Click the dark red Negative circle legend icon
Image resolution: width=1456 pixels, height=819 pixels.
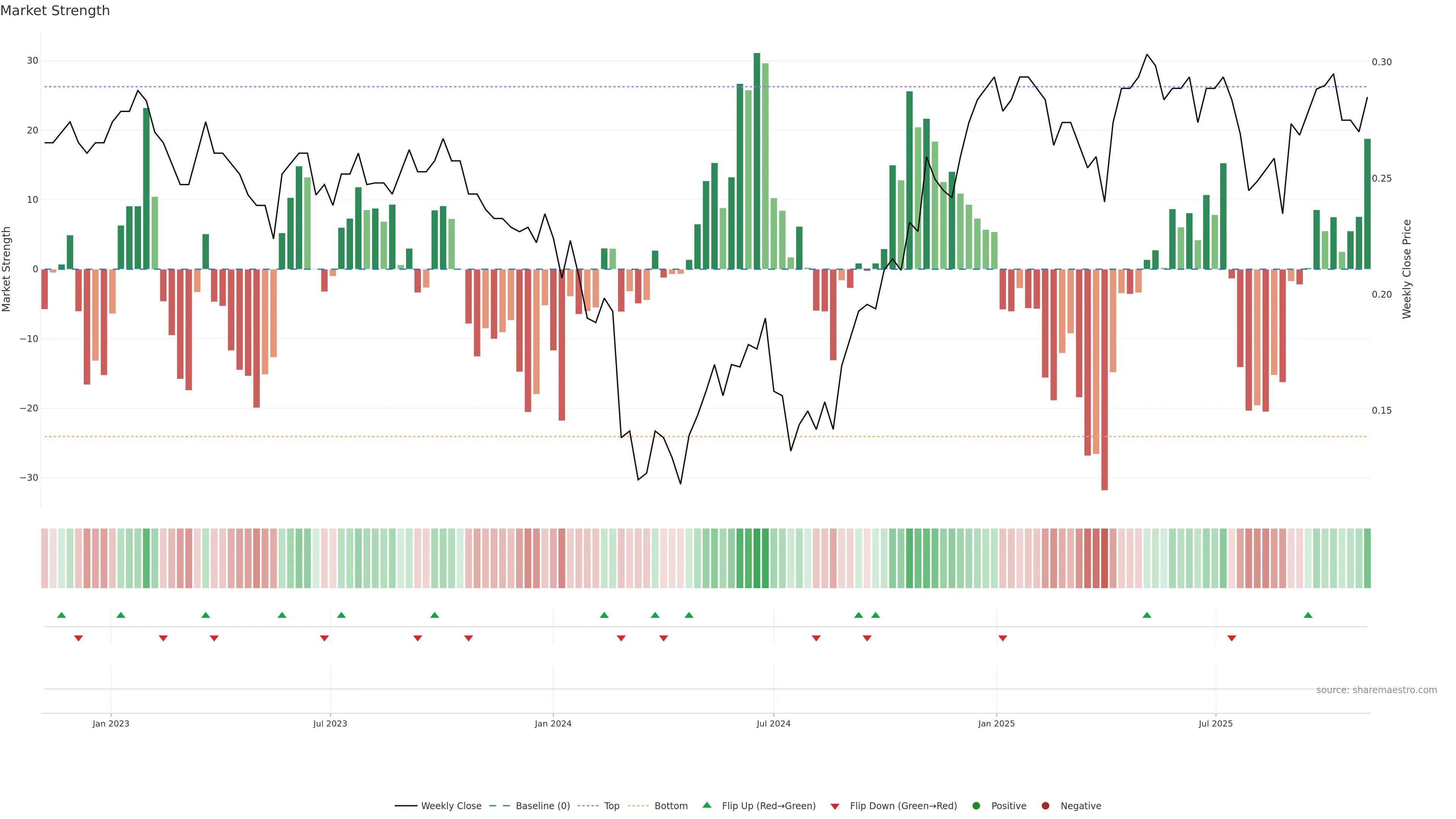[x=1045, y=806]
